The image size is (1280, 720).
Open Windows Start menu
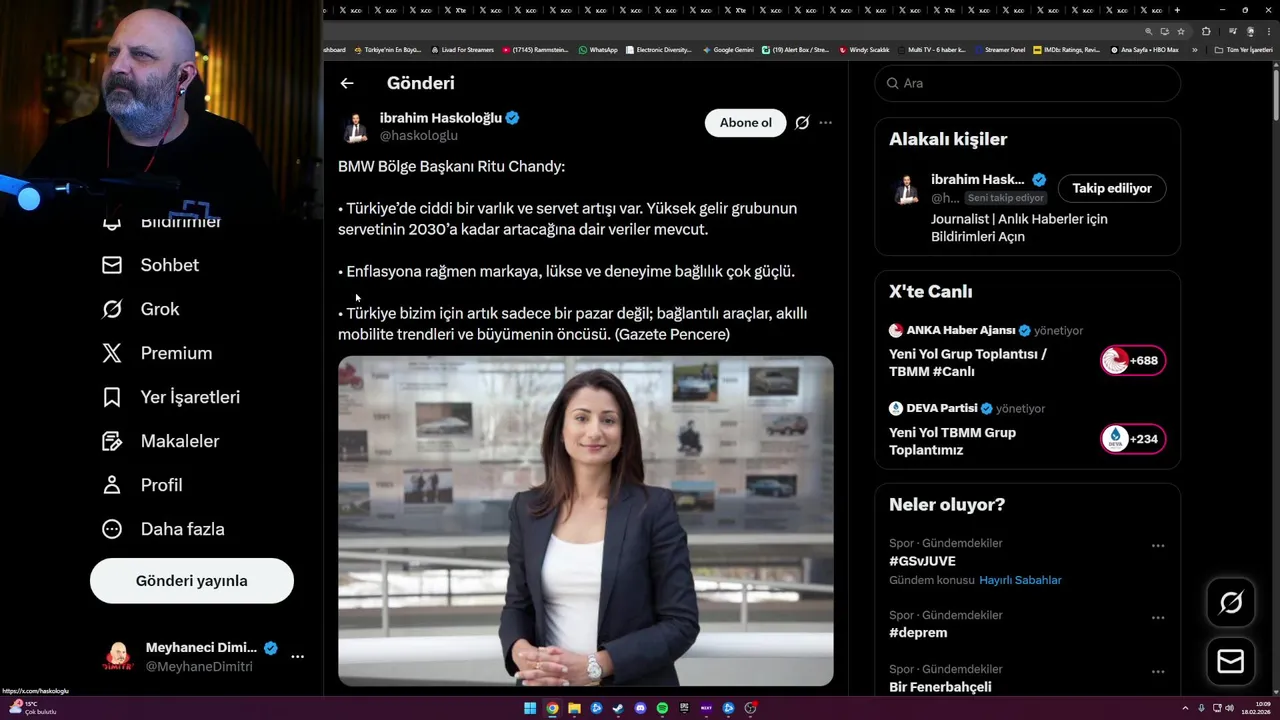(x=530, y=708)
